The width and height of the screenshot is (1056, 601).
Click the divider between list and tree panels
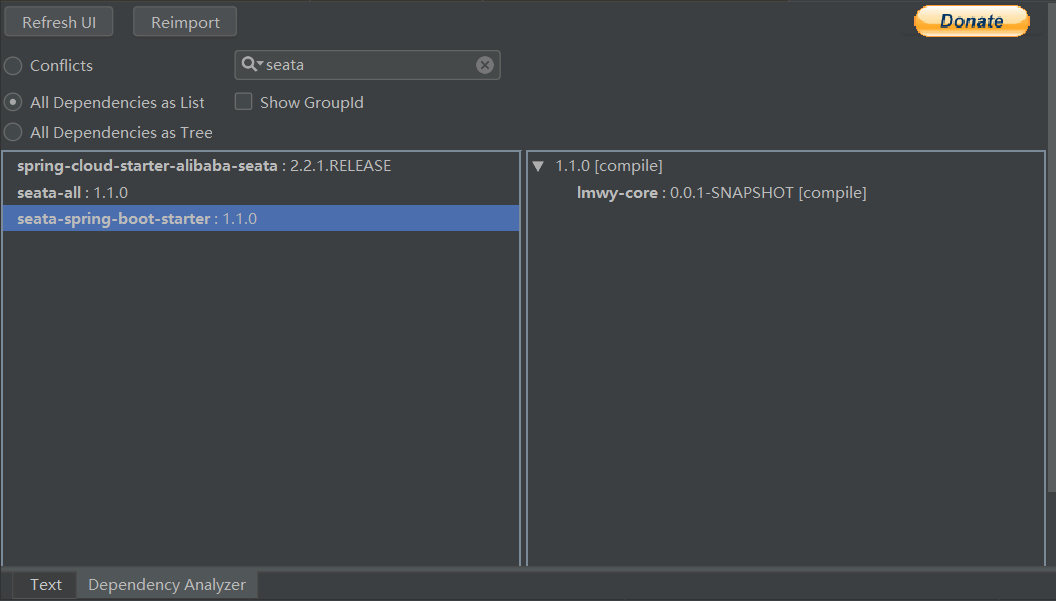point(523,360)
